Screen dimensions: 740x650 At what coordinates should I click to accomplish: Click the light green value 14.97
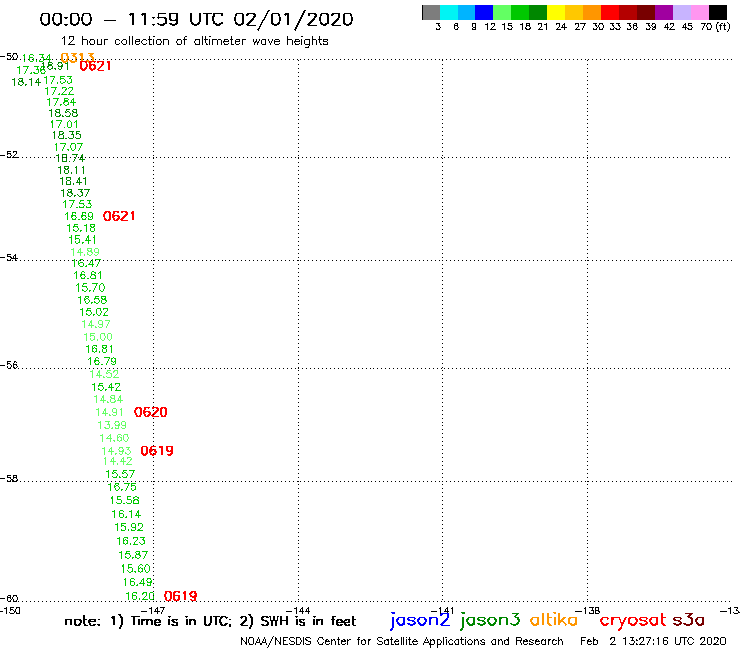coord(96,325)
